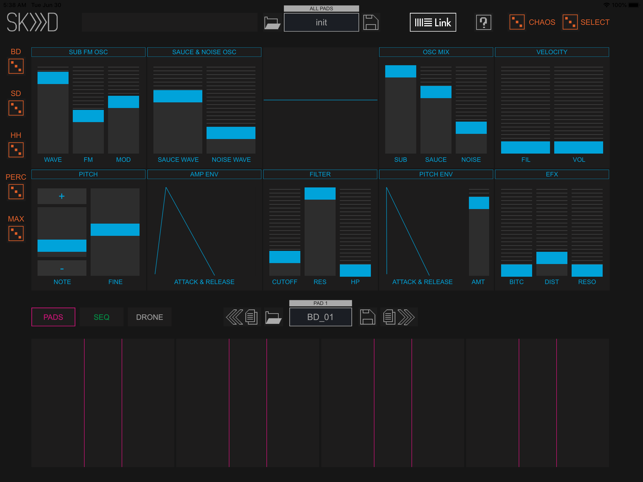643x482 pixels.
Task: Adjust the SAUCE WAVE slider
Action: (x=178, y=109)
